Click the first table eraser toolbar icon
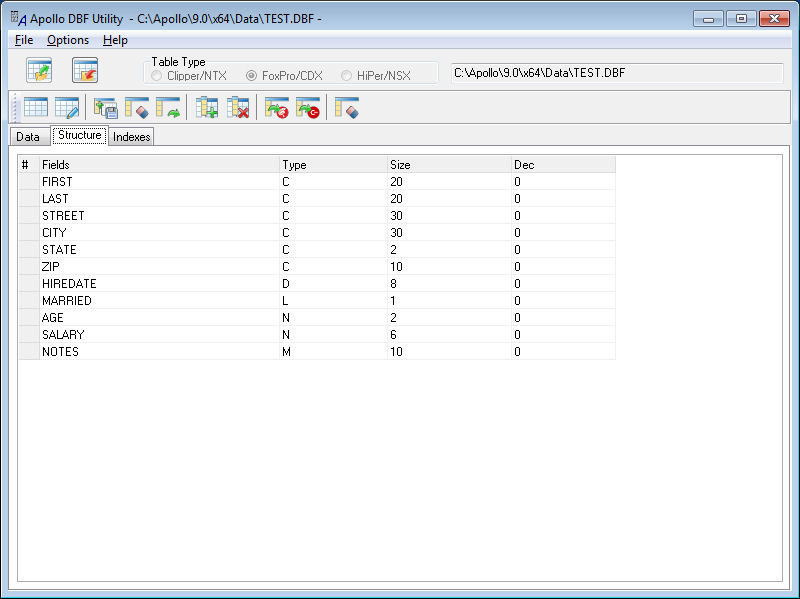The width and height of the screenshot is (800, 599). (137, 108)
